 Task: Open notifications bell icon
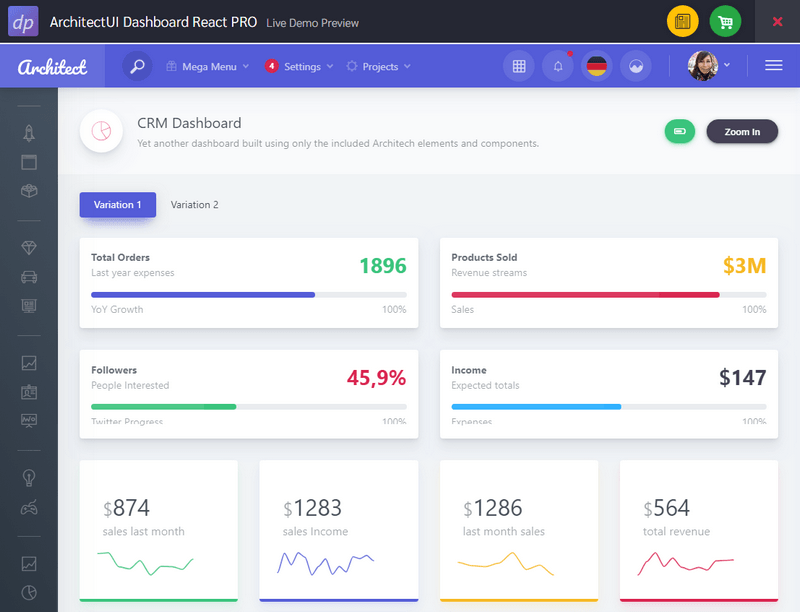click(x=557, y=67)
